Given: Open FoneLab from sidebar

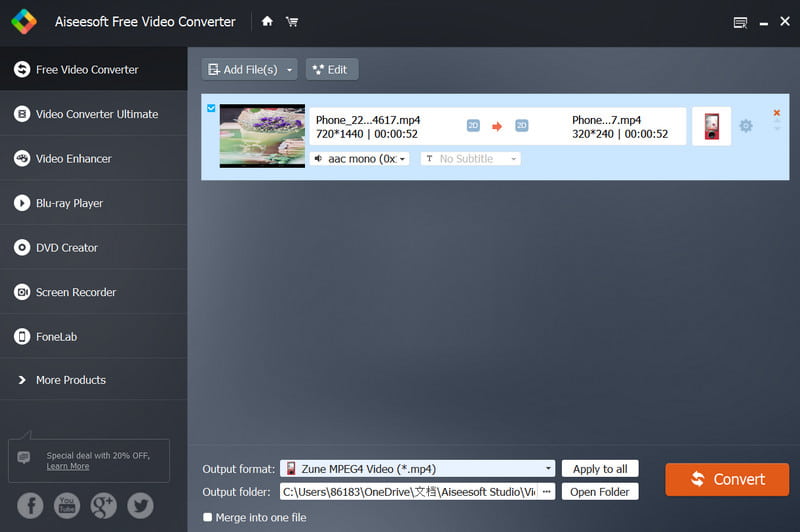Looking at the screenshot, I should pos(93,337).
